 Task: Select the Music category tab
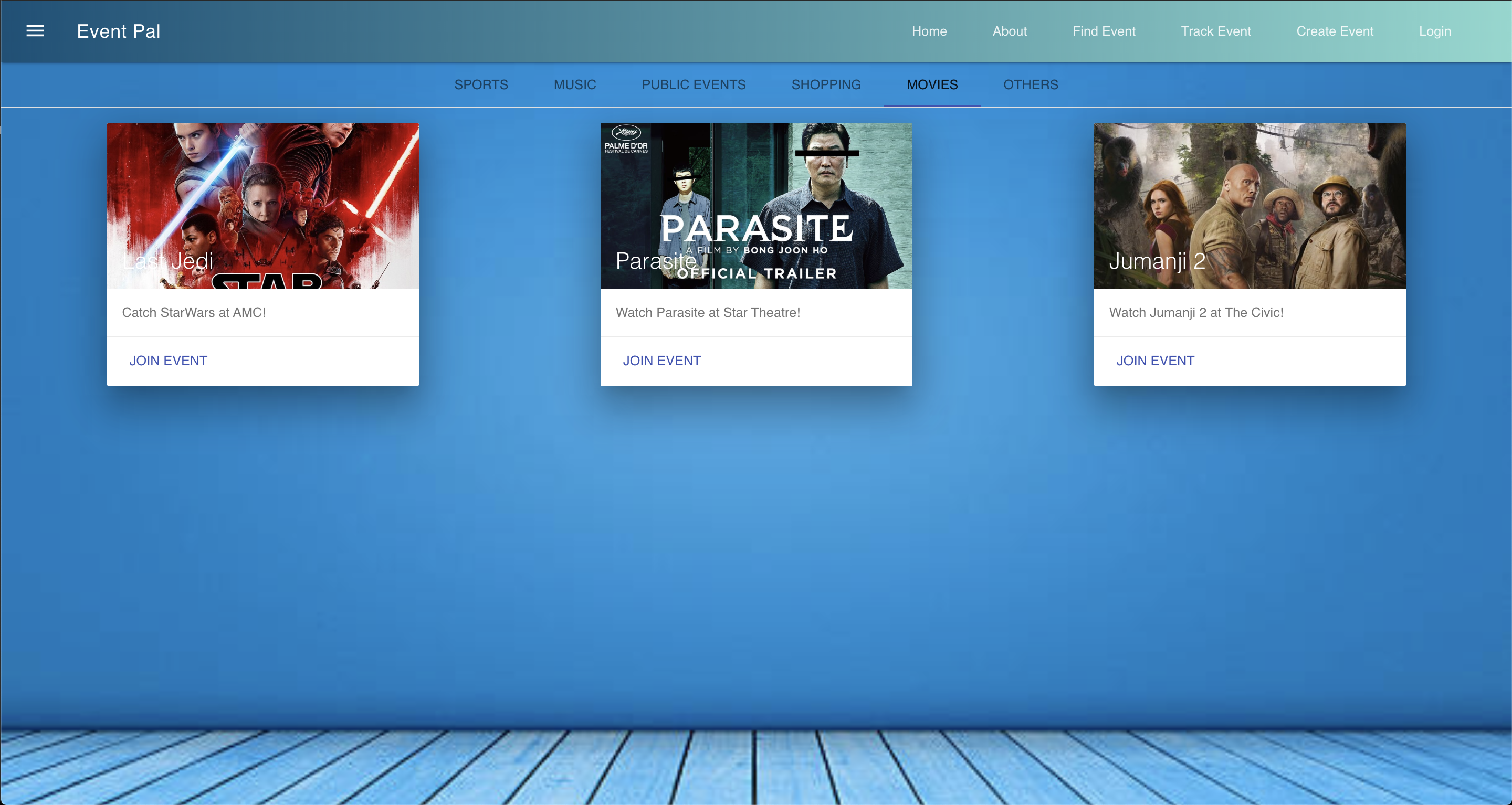point(575,84)
